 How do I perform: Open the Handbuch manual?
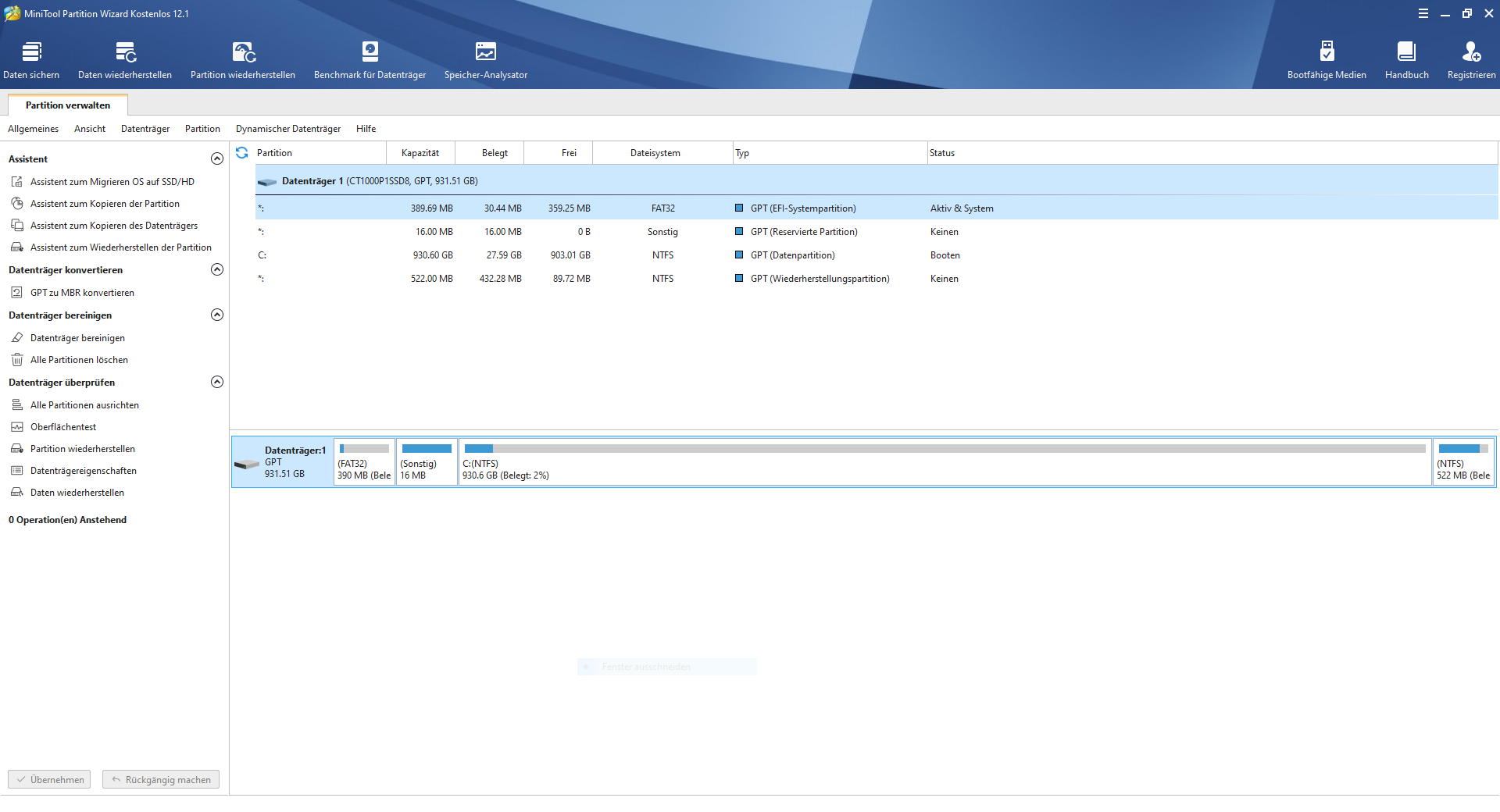[1406, 60]
